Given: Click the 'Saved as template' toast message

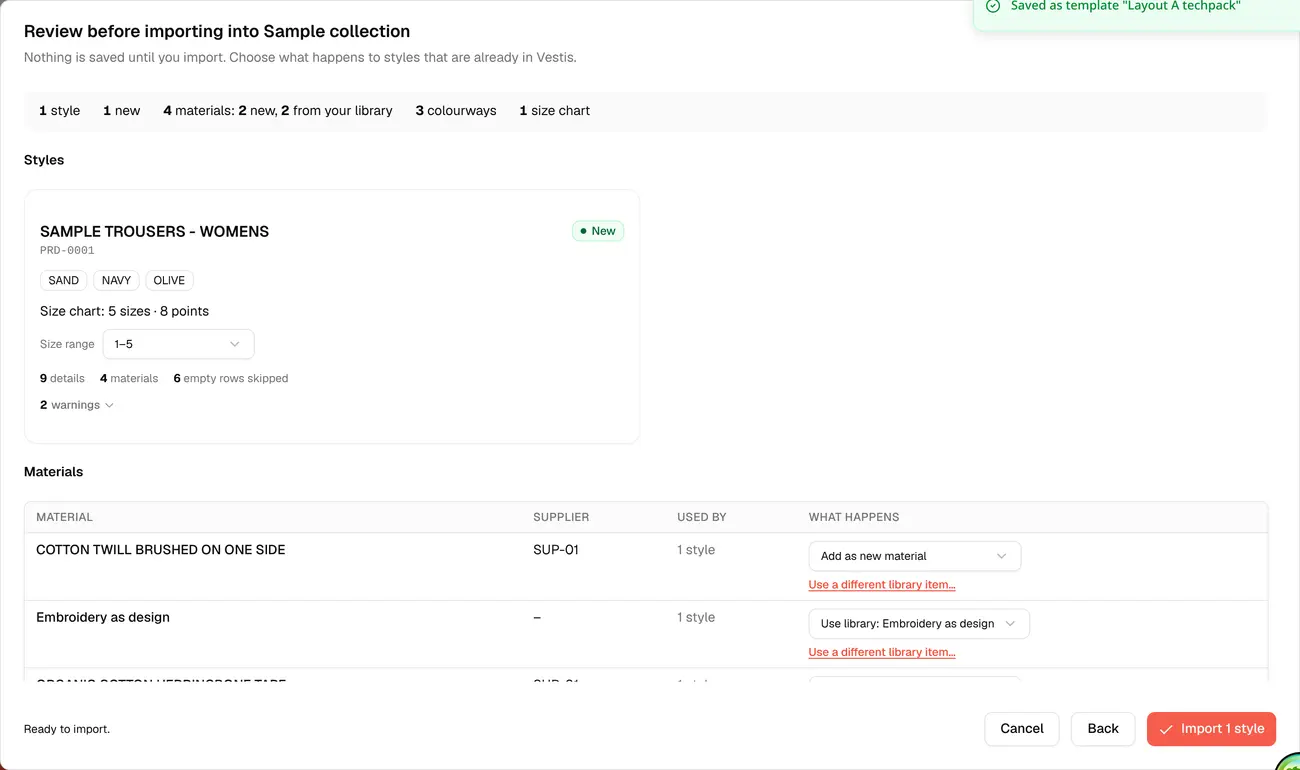Looking at the screenshot, I should click(1126, 6).
